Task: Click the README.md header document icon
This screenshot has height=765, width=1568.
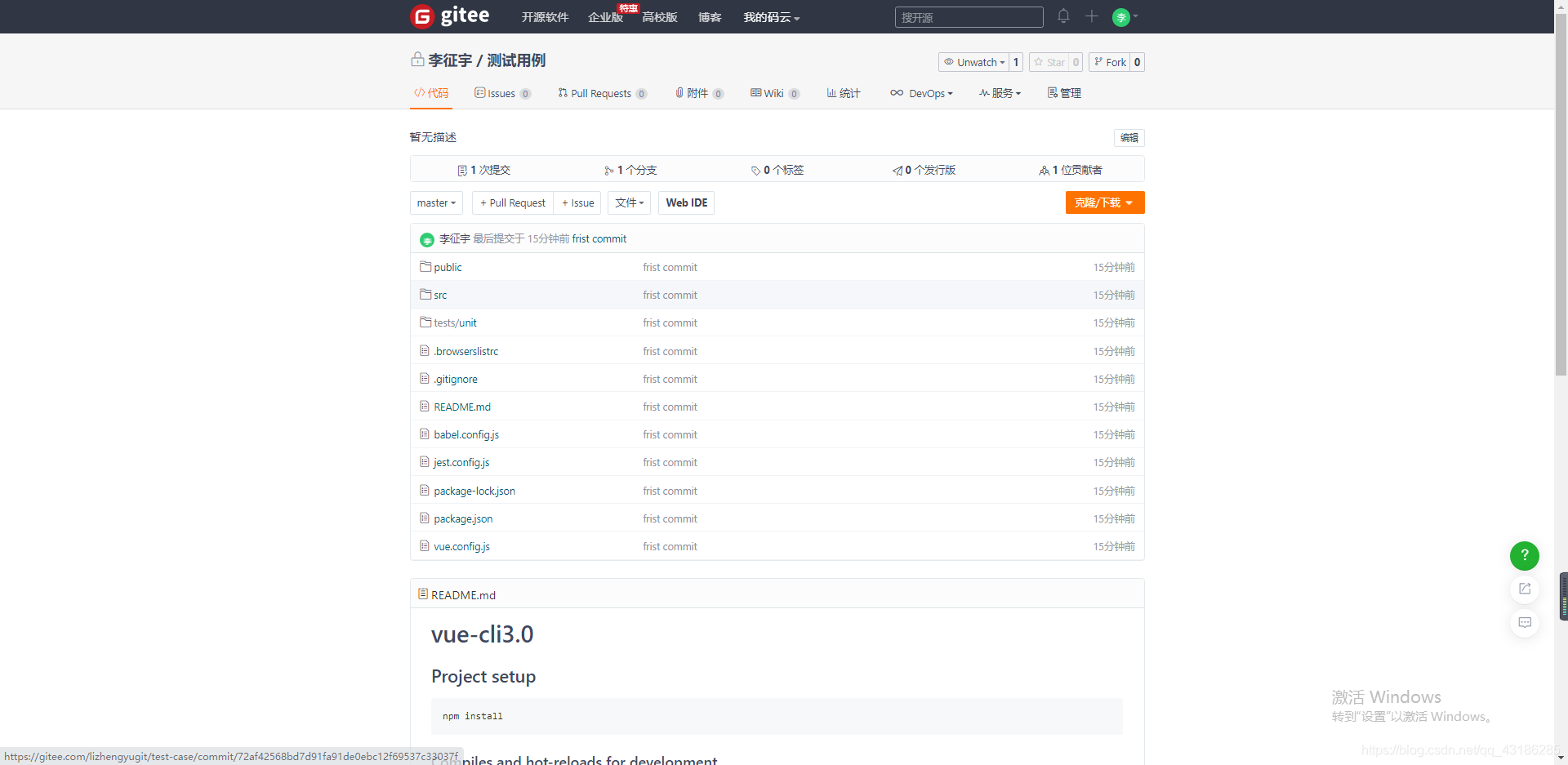Action: pyautogui.click(x=423, y=594)
